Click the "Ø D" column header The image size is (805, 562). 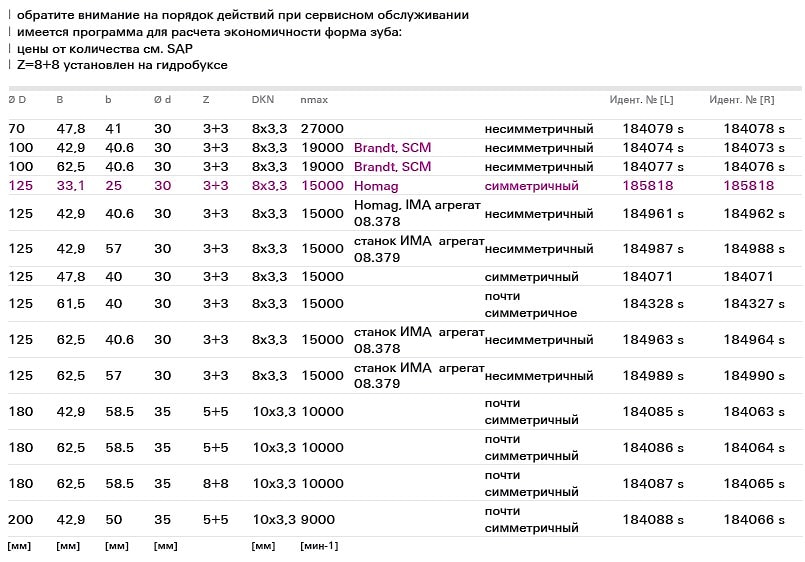[17, 100]
